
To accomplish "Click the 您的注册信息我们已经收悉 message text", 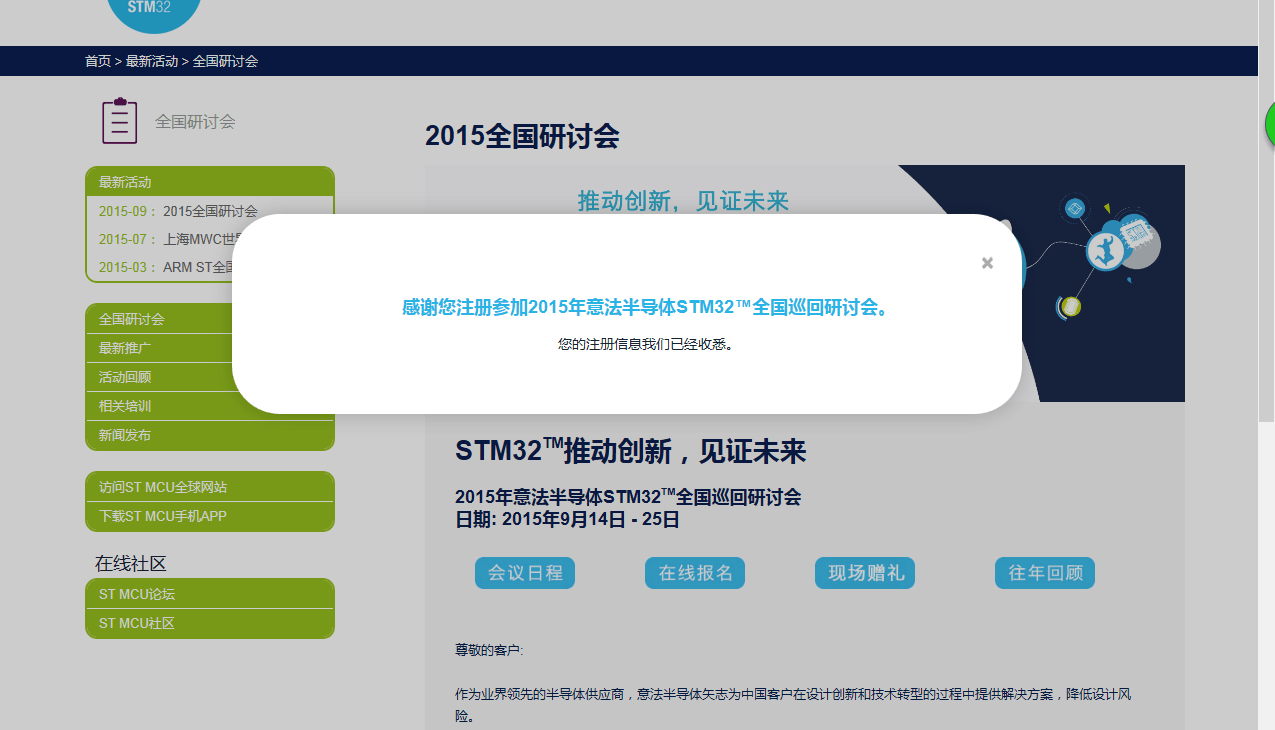I will [x=645, y=344].
